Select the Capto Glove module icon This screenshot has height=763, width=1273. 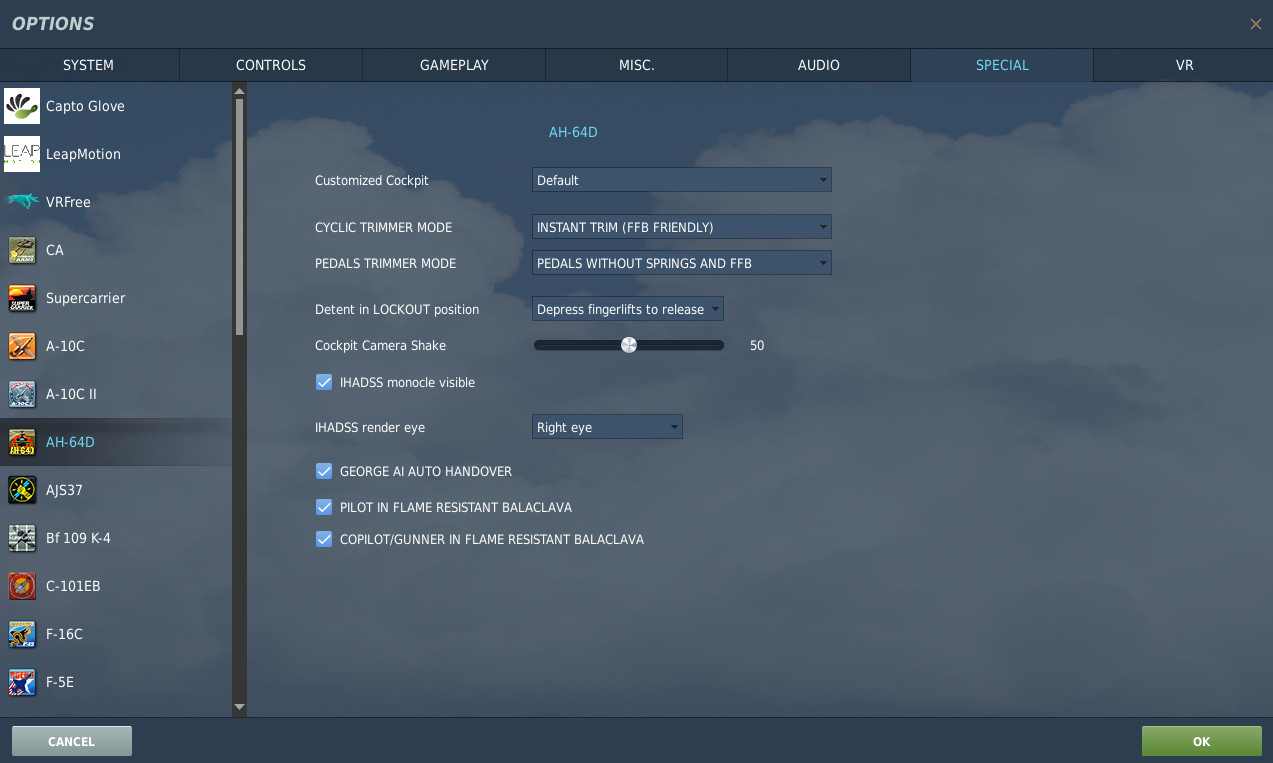22,106
